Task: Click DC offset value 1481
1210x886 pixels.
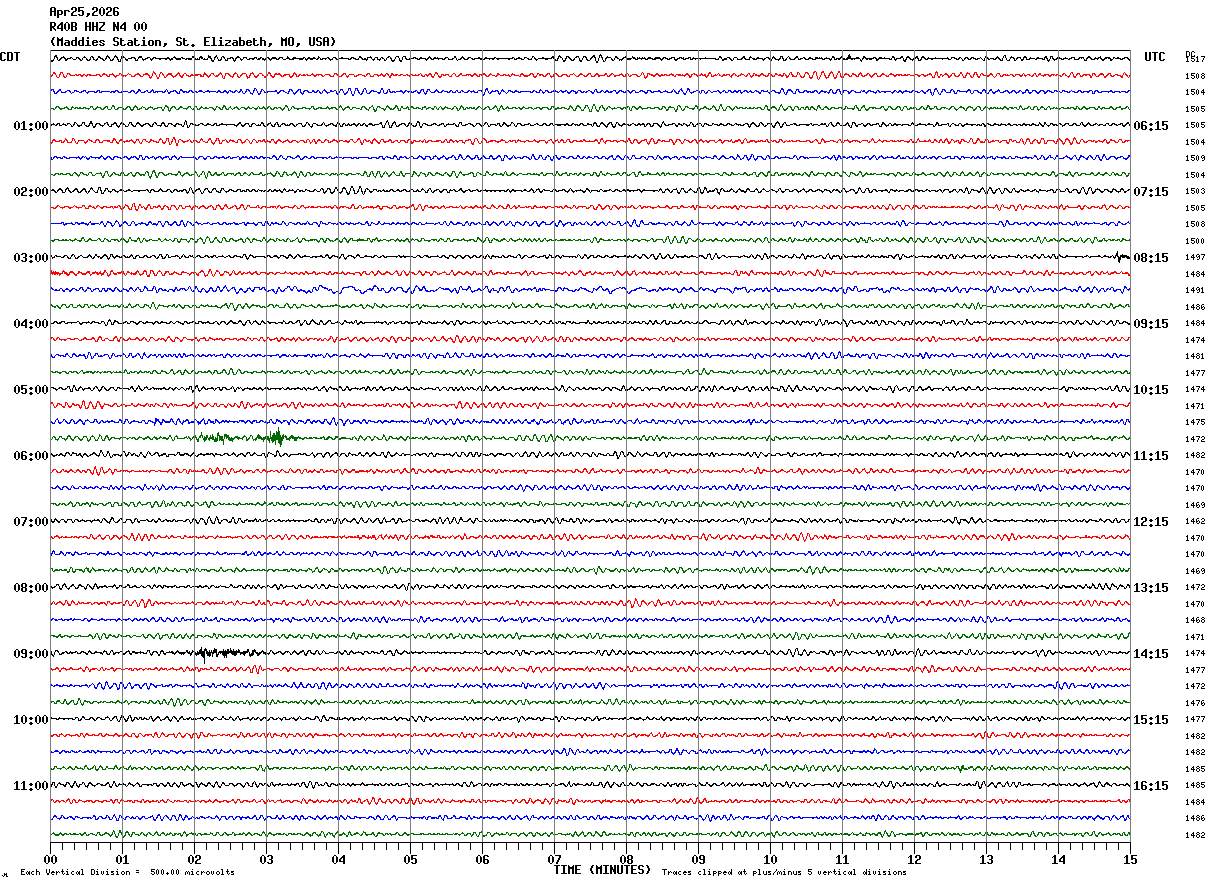Action: click(1195, 357)
